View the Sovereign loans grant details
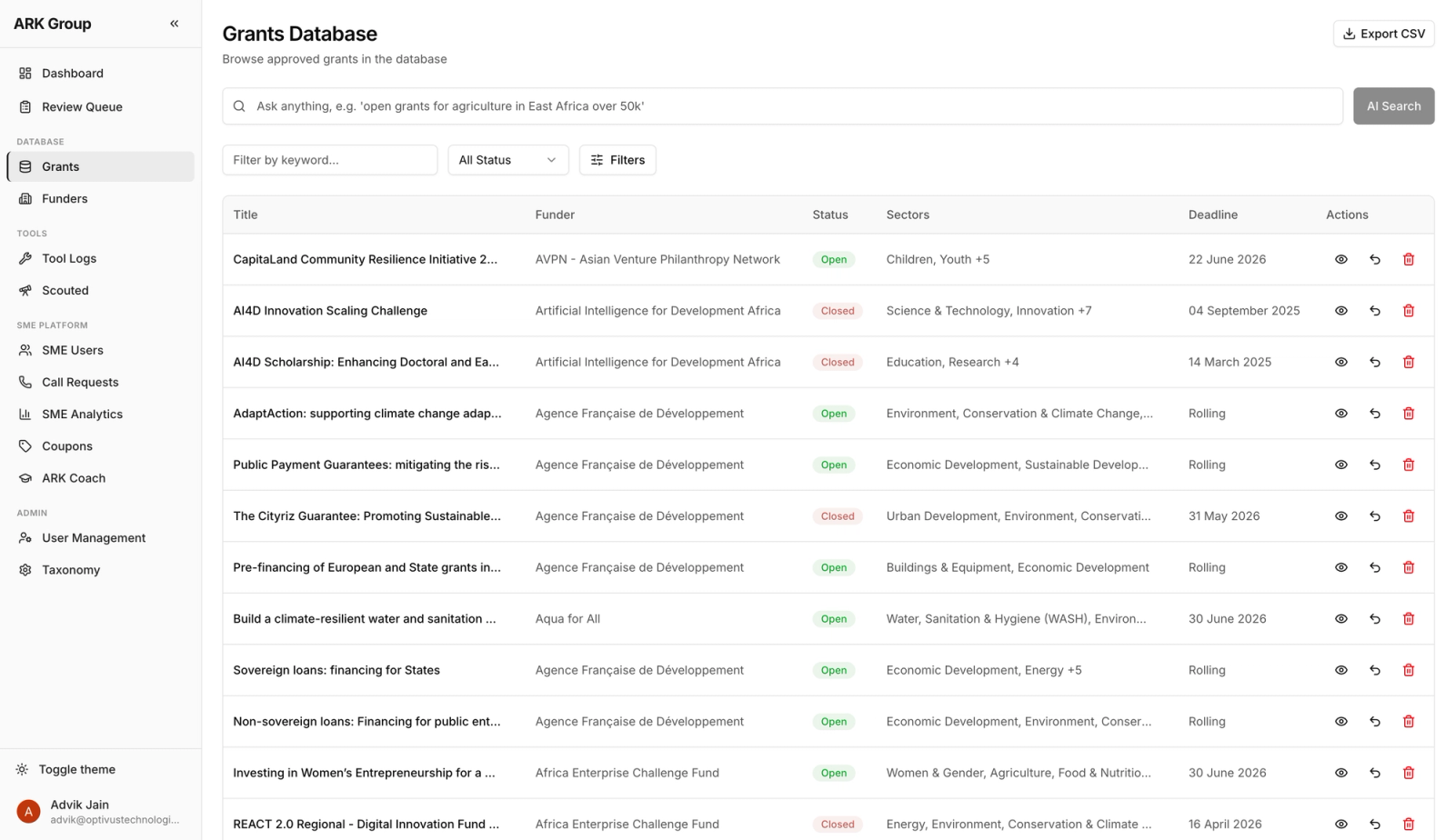 (1340, 670)
